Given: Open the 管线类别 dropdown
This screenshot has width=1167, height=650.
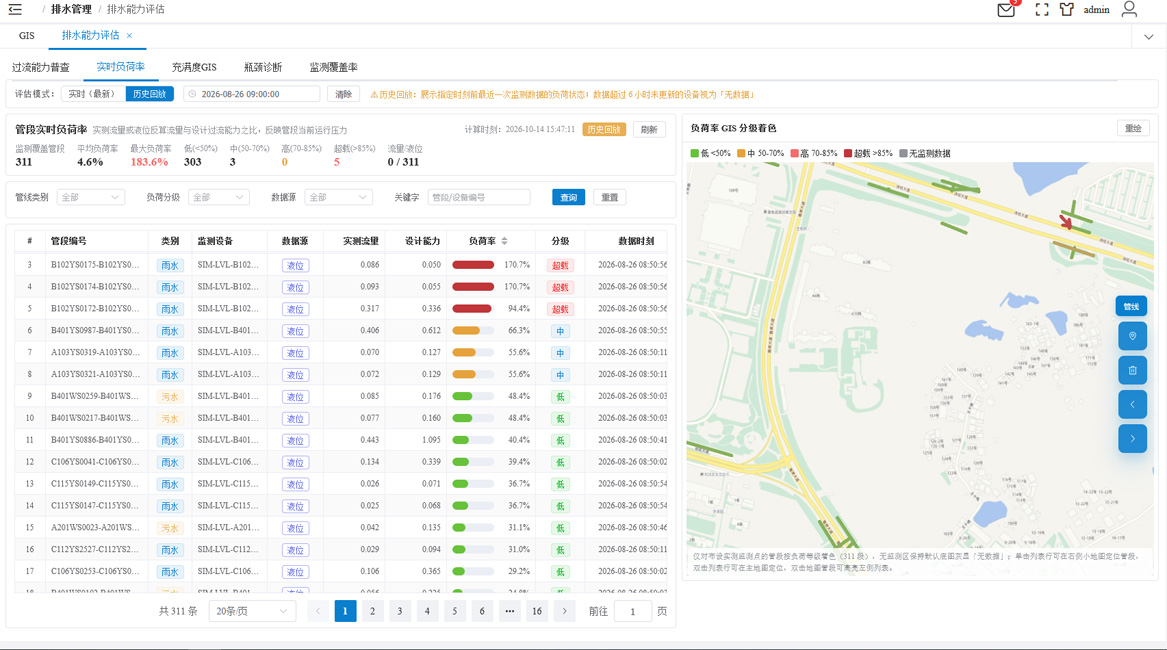Looking at the screenshot, I should 90,197.
